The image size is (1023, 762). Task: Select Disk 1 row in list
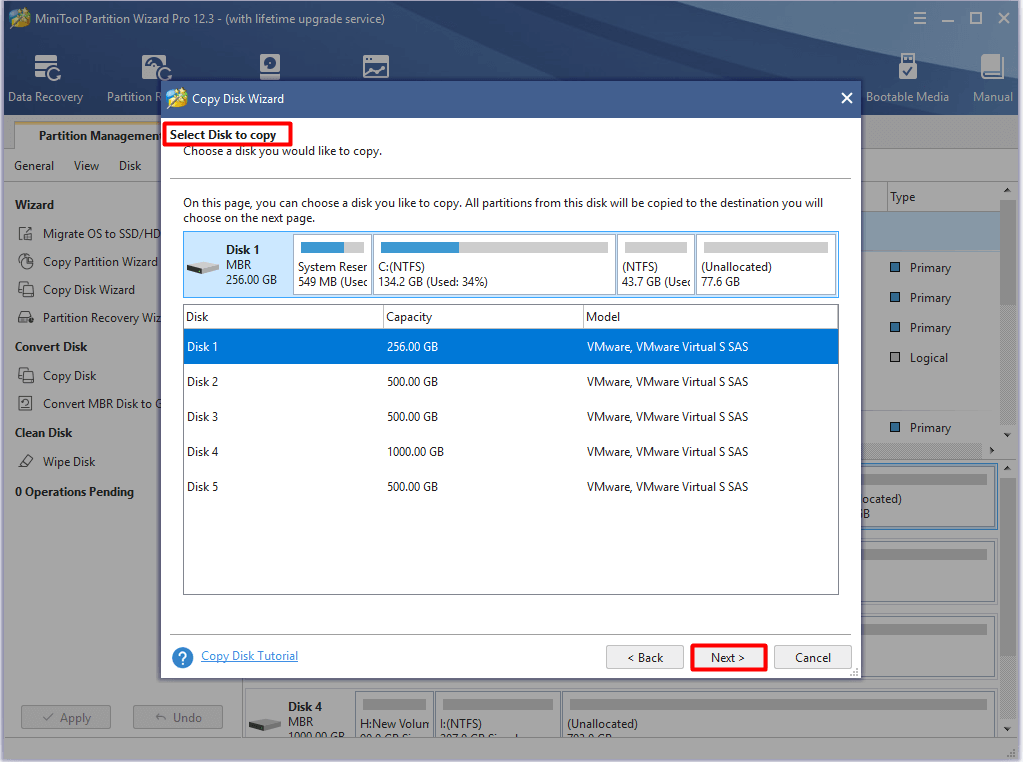[x=511, y=346]
